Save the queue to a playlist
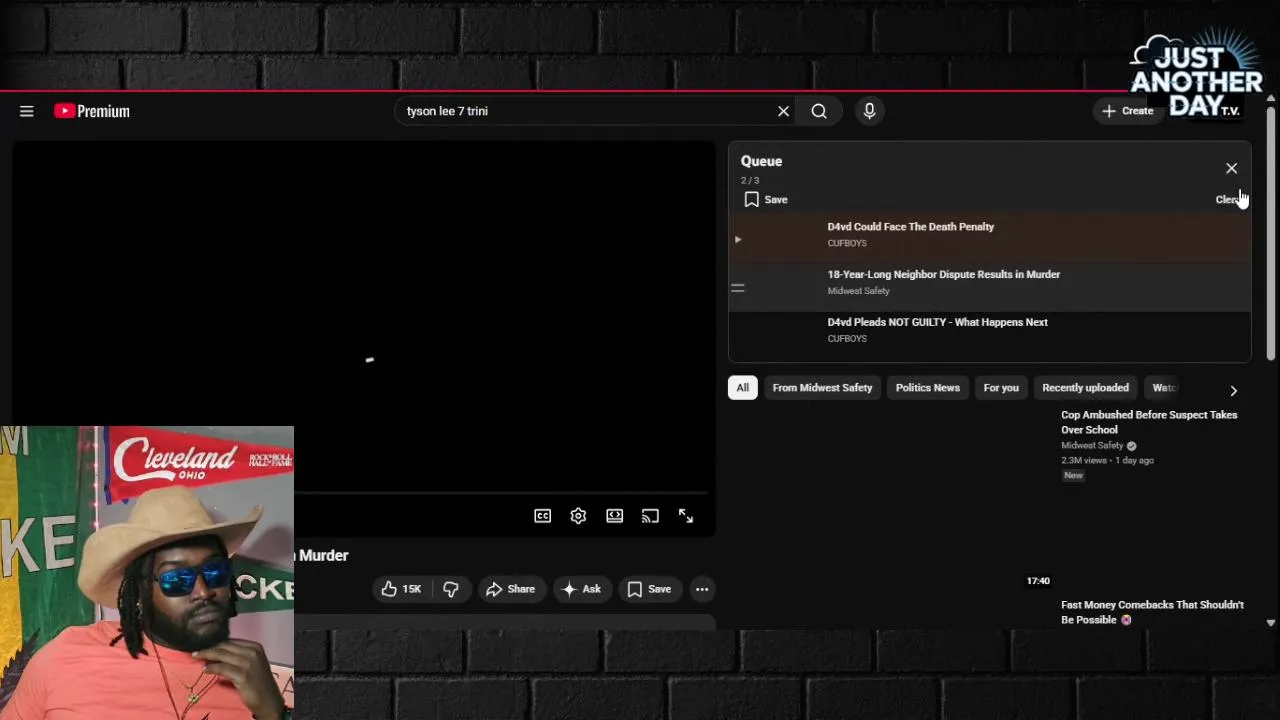Viewport: 1280px width, 720px height. (x=766, y=200)
